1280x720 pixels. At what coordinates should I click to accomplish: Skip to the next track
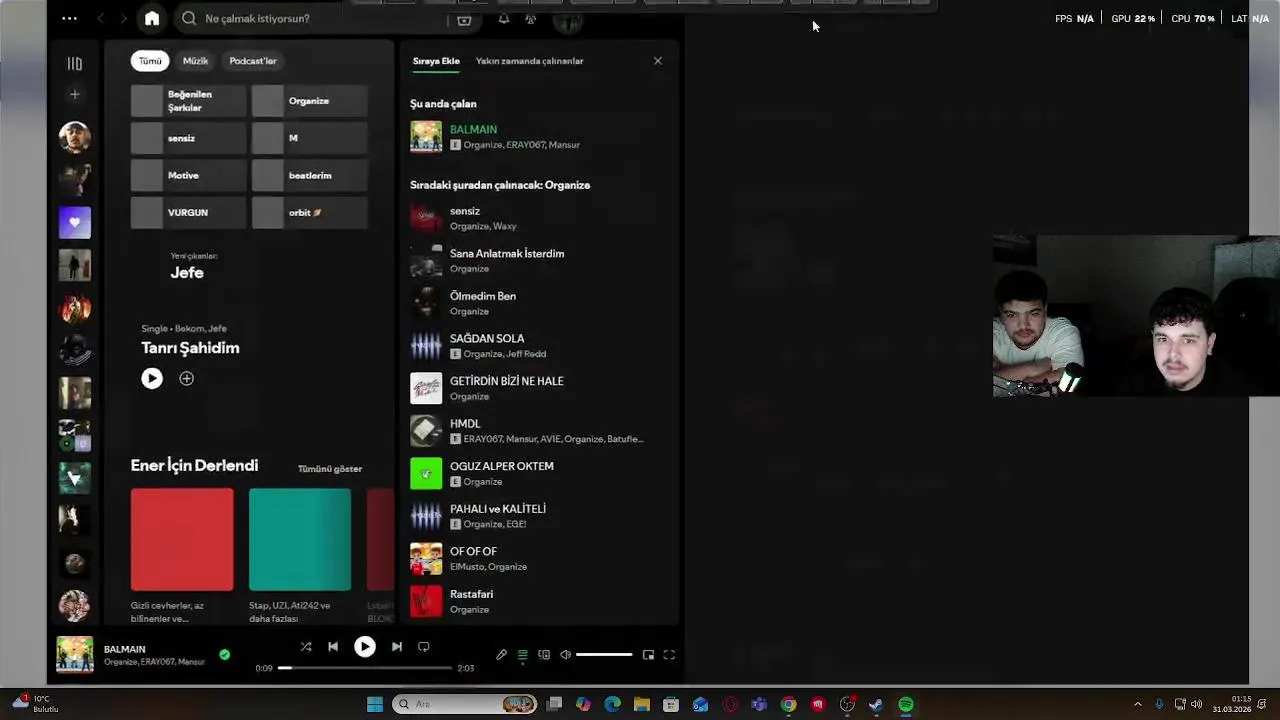pyautogui.click(x=397, y=647)
